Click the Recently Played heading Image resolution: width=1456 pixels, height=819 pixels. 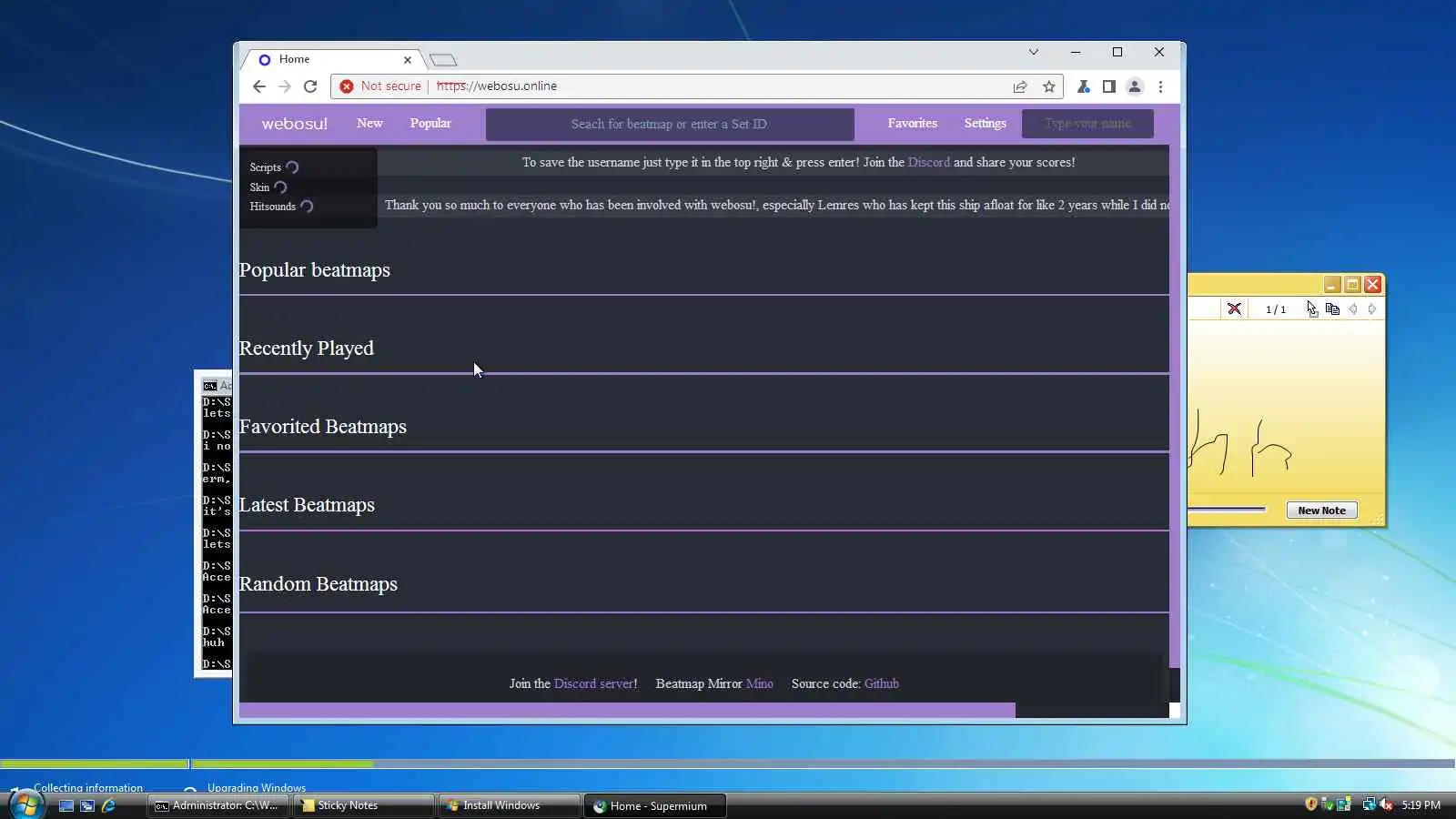coord(307,349)
